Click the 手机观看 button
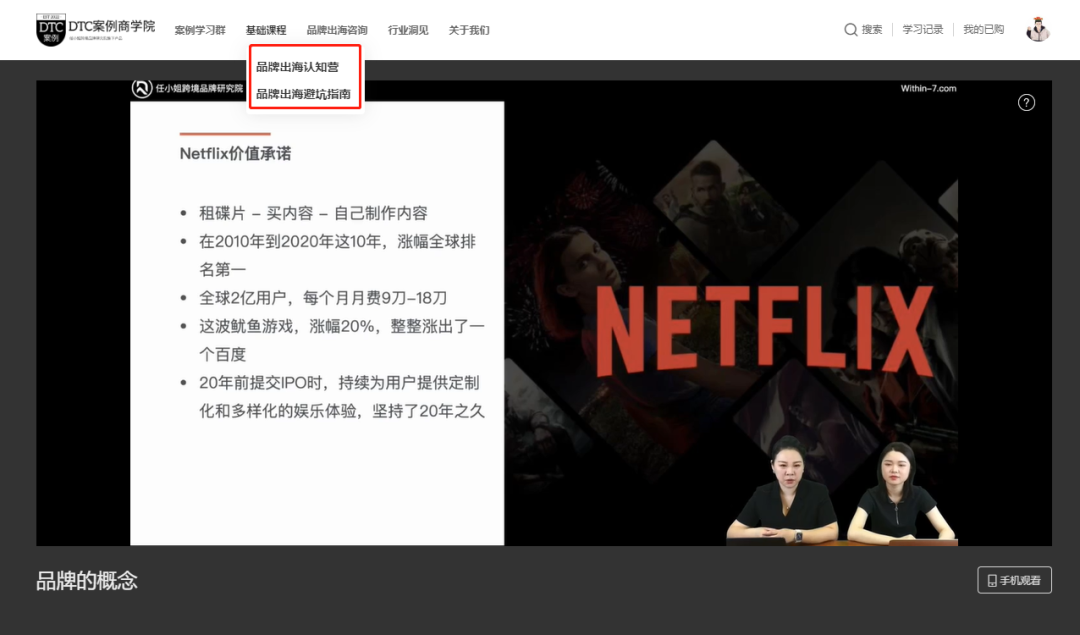 coord(1014,580)
